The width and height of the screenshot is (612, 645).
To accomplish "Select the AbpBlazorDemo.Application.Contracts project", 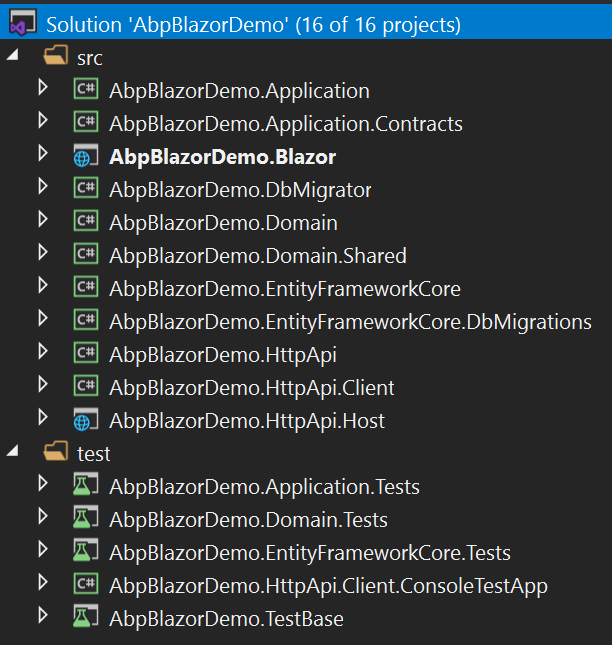I will pos(285,124).
